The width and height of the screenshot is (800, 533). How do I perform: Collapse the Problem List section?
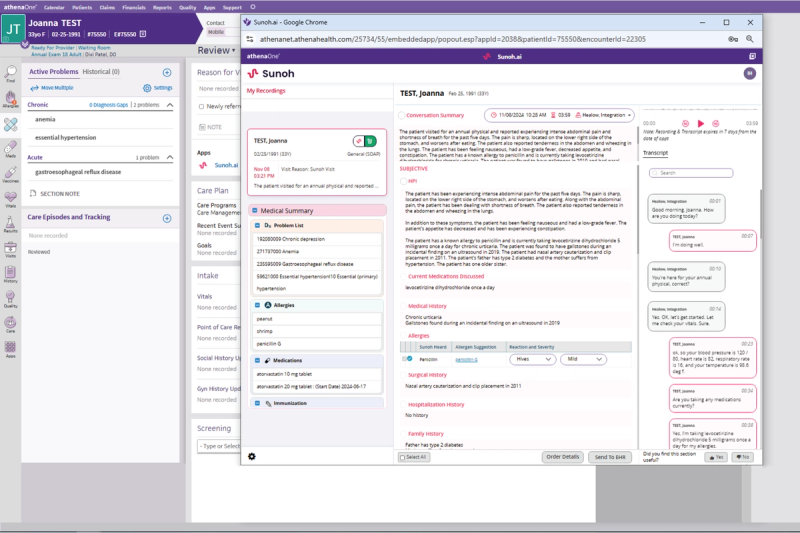click(258, 225)
